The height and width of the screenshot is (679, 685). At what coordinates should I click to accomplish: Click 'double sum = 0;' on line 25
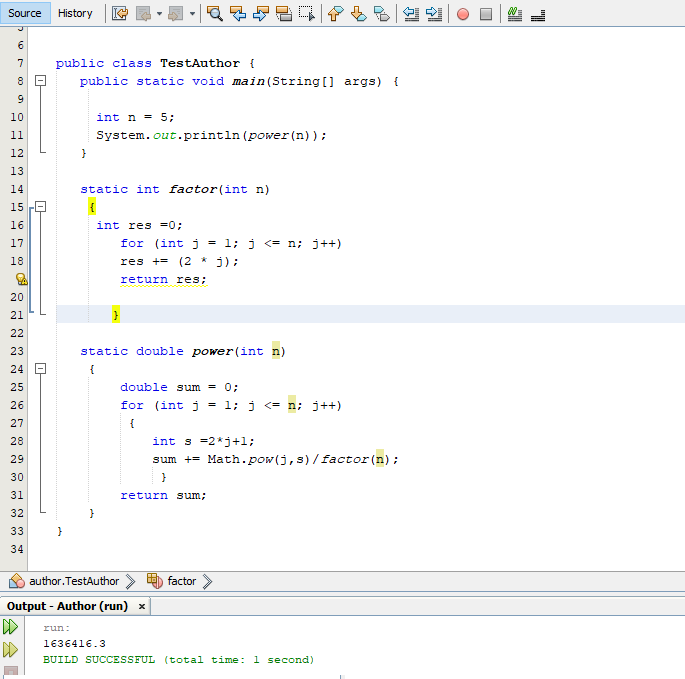[180, 387]
